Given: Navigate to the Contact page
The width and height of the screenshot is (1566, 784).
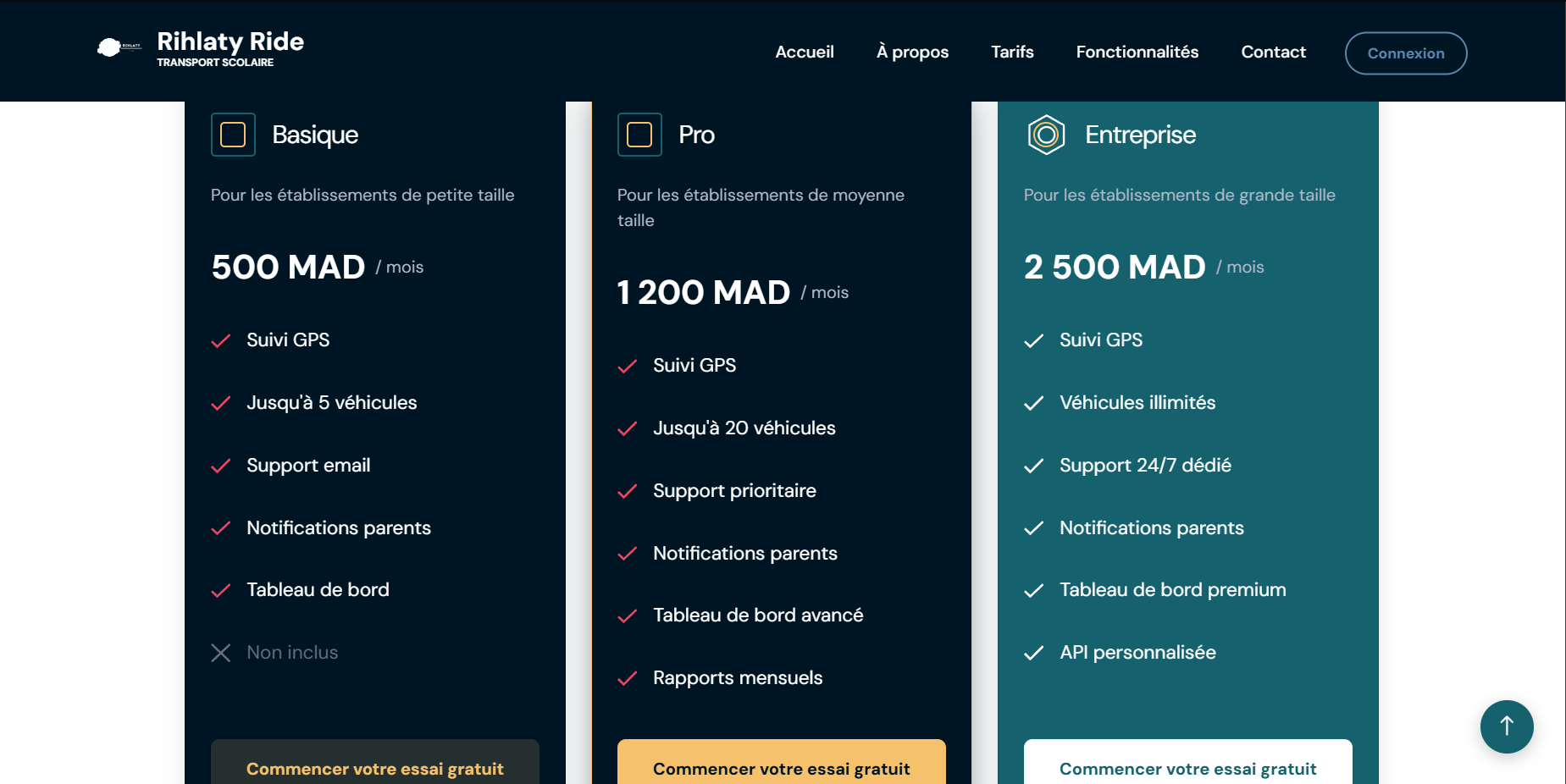Looking at the screenshot, I should (x=1273, y=52).
